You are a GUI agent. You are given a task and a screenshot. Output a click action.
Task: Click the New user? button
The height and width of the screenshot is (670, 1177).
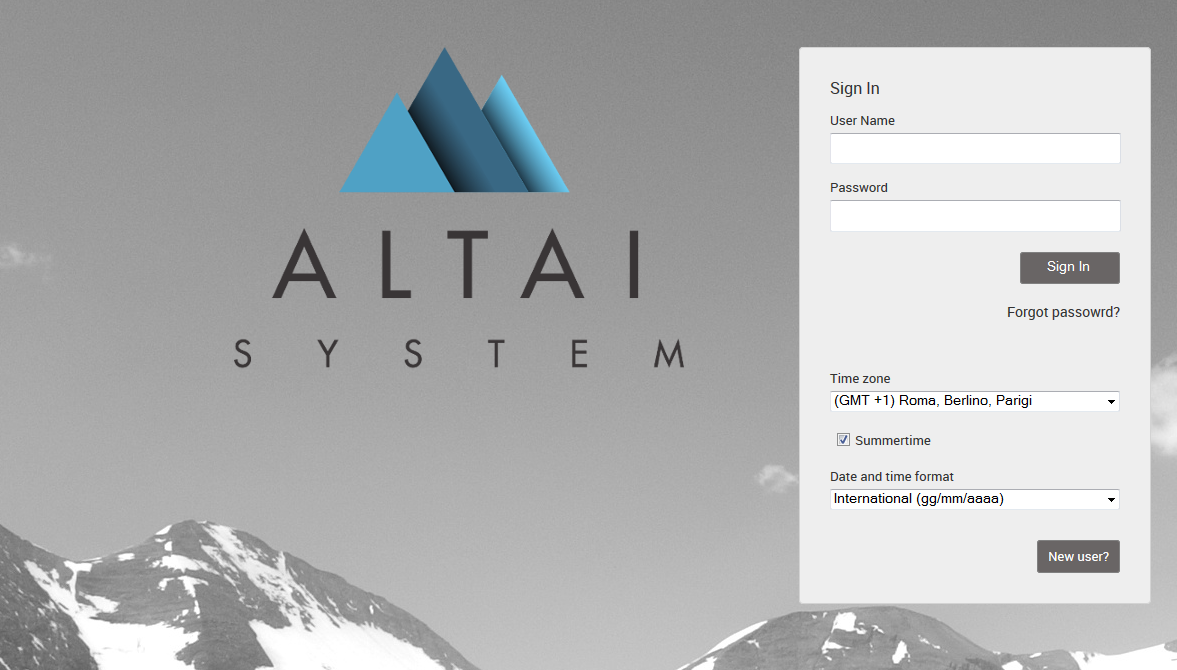click(1079, 557)
